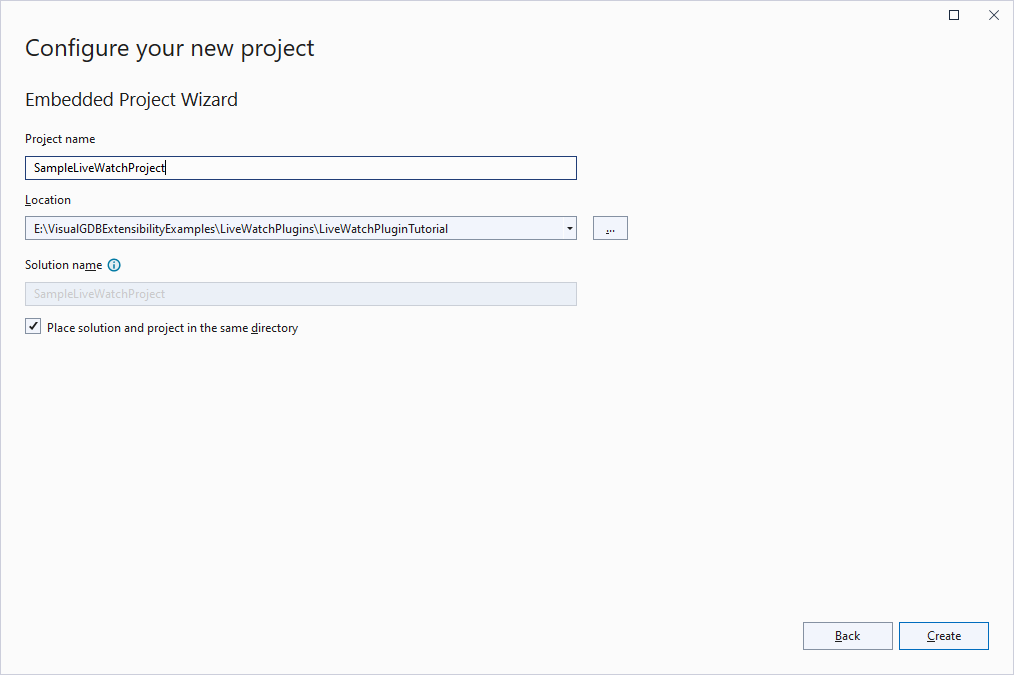Click the Project name label
1014x675 pixels.
(60, 139)
